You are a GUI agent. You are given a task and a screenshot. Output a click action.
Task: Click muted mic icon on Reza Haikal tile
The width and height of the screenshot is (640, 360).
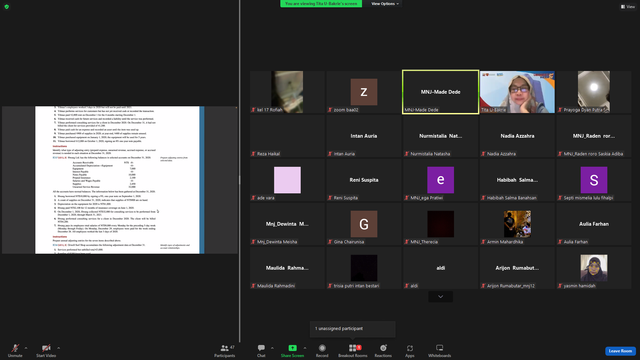(x=253, y=154)
